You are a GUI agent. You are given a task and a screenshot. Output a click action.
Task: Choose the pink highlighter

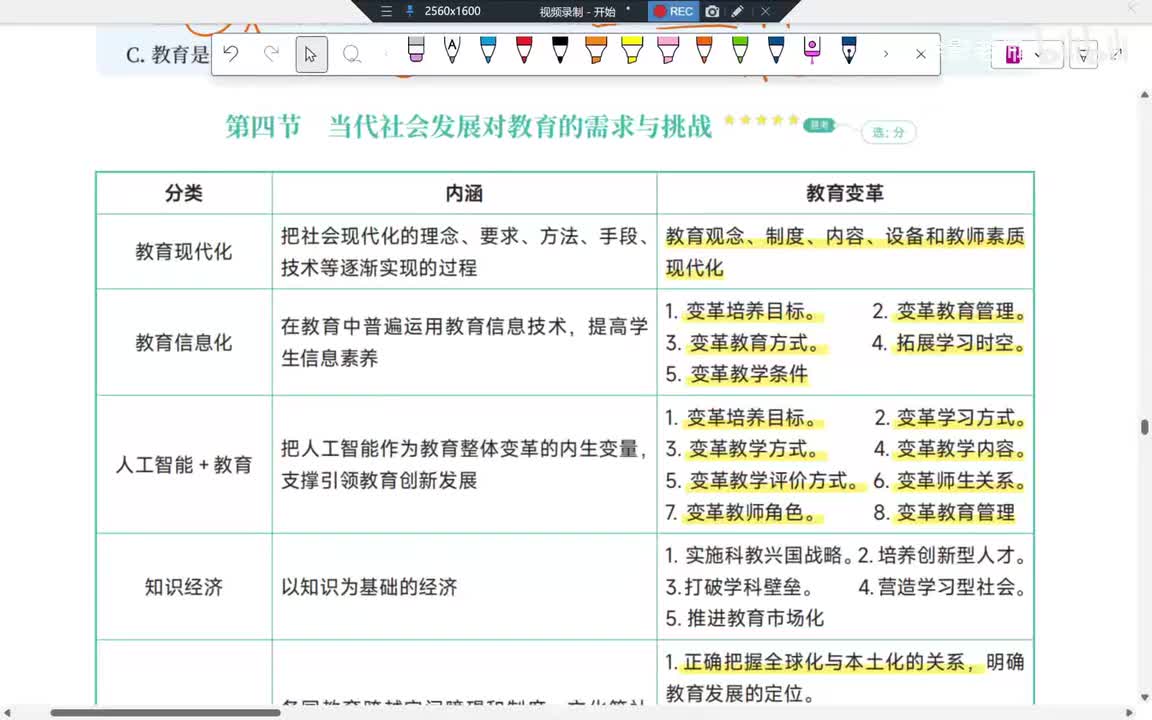click(x=668, y=50)
